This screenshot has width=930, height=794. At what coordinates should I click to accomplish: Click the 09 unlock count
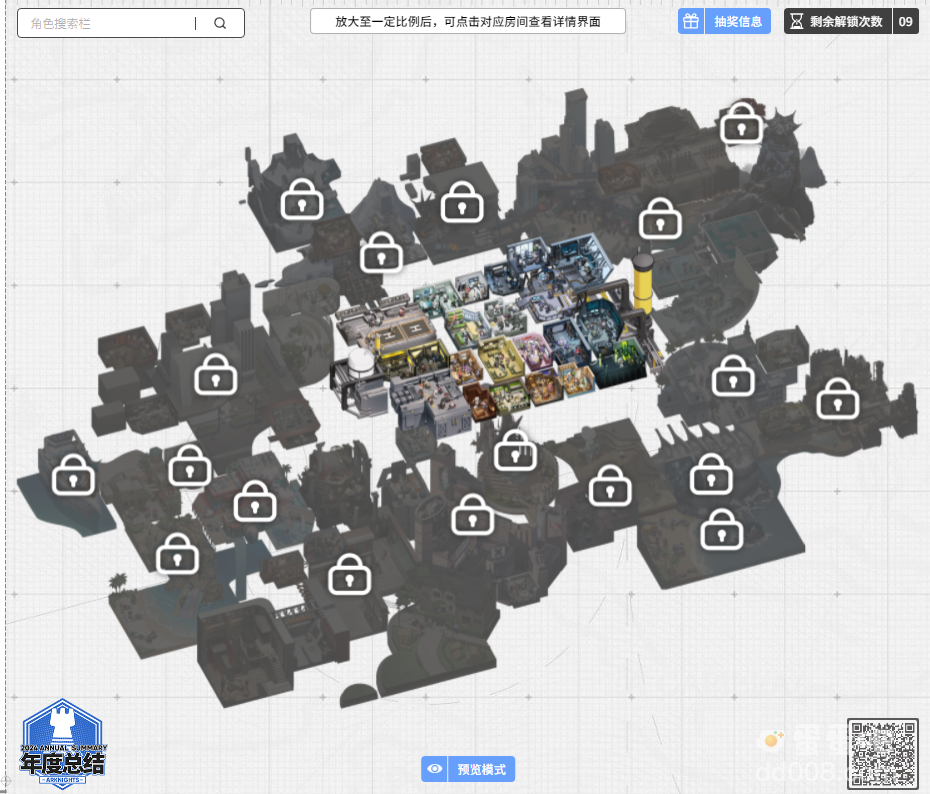point(905,21)
